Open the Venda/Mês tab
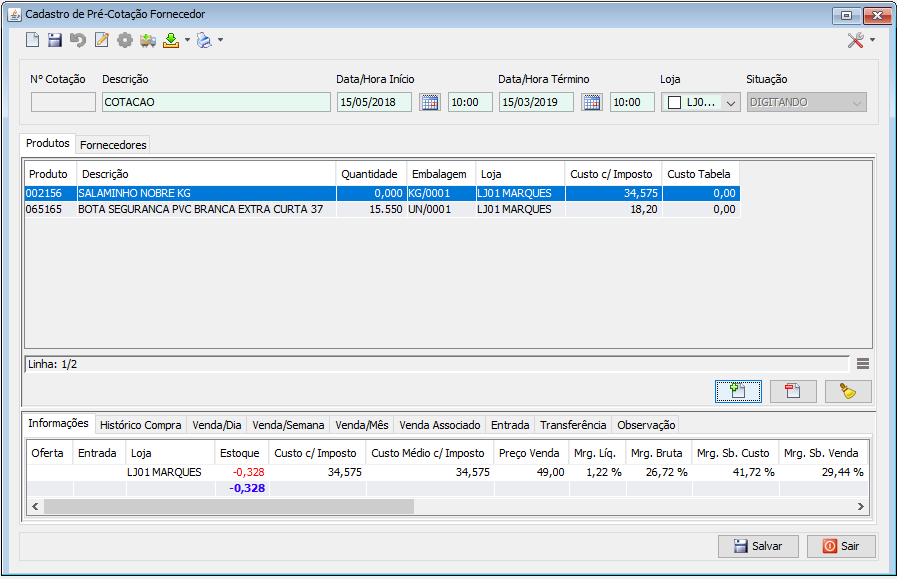The width and height of the screenshot is (897, 579). click(362, 425)
